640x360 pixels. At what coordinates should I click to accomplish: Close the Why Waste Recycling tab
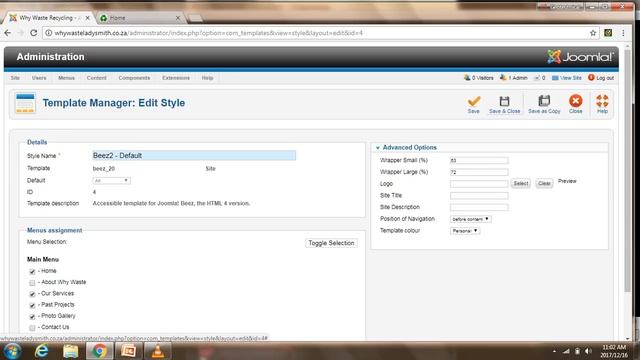click(x=87, y=18)
